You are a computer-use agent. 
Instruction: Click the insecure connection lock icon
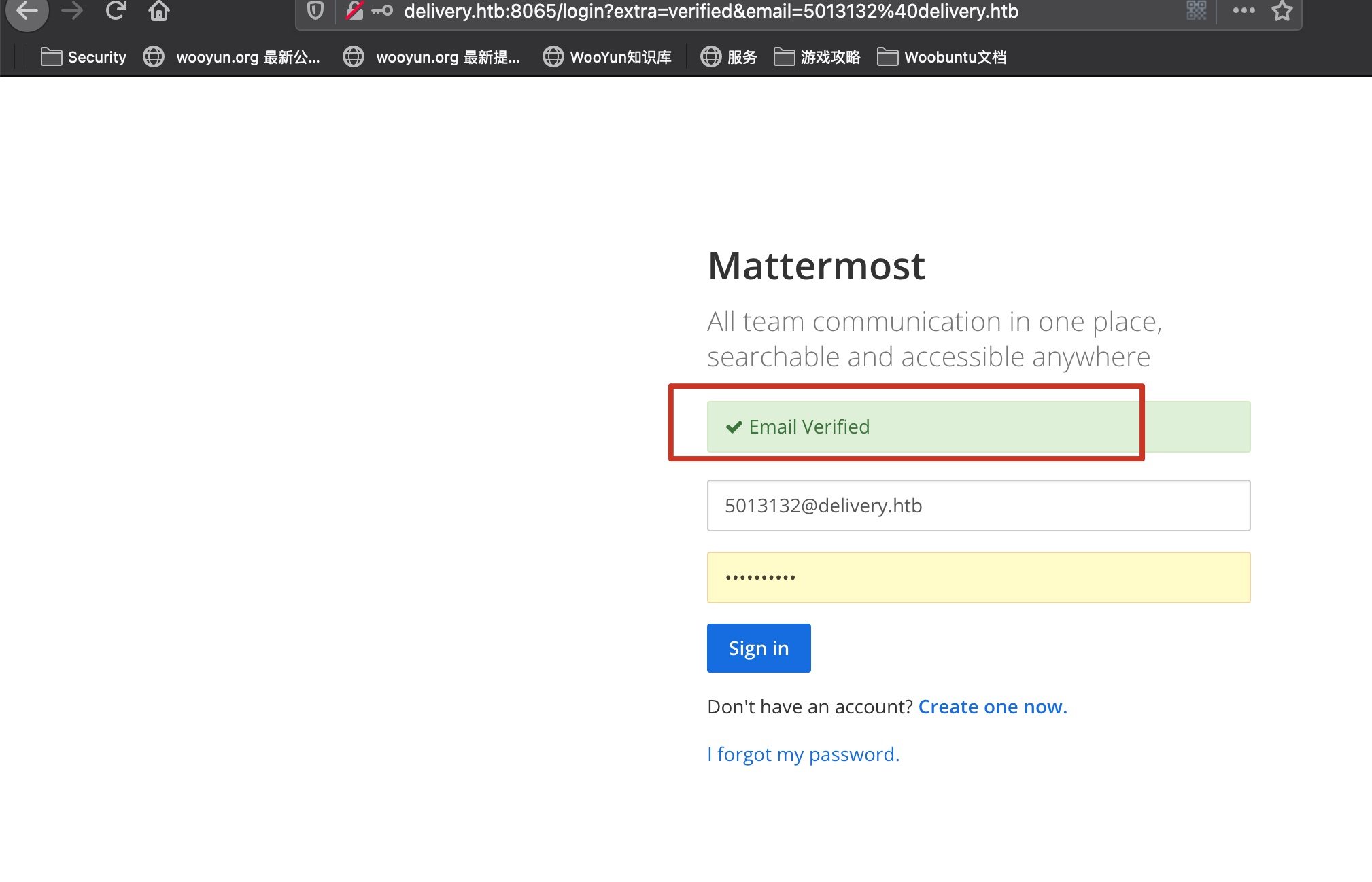point(355,11)
